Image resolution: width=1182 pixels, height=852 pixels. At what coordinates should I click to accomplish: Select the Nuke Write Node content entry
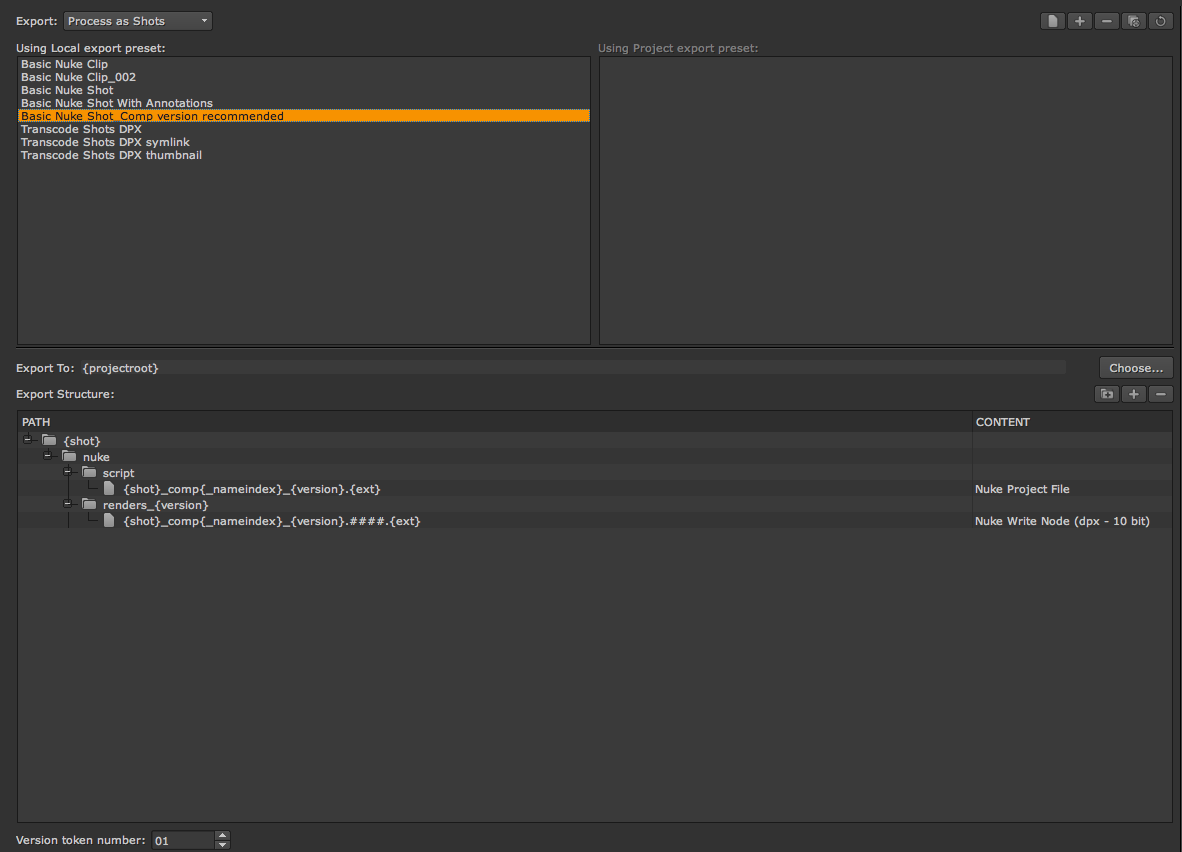1062,521
